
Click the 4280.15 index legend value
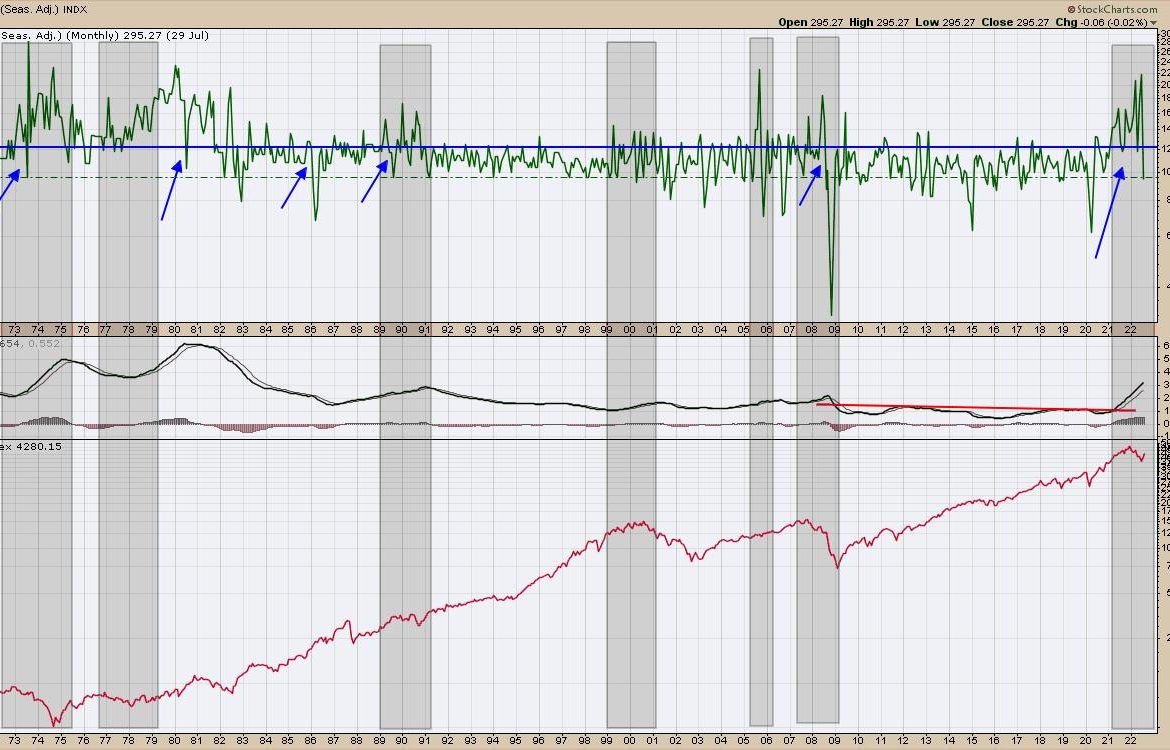coord(34,446)
